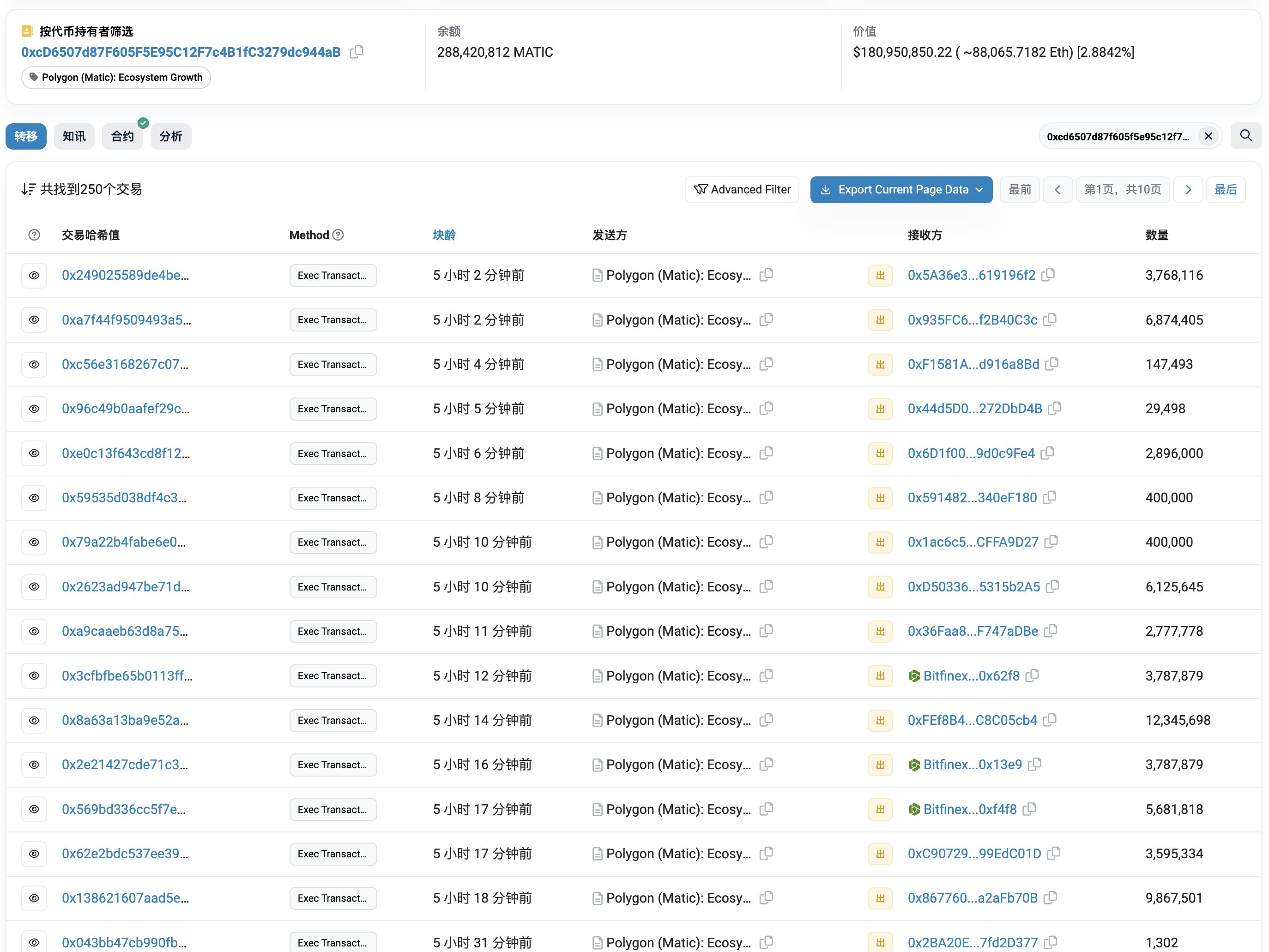This screenshot has width=1269, height=952.
Task: Click the 第1页，共10页 page indicator
Action: point(1123,190)
